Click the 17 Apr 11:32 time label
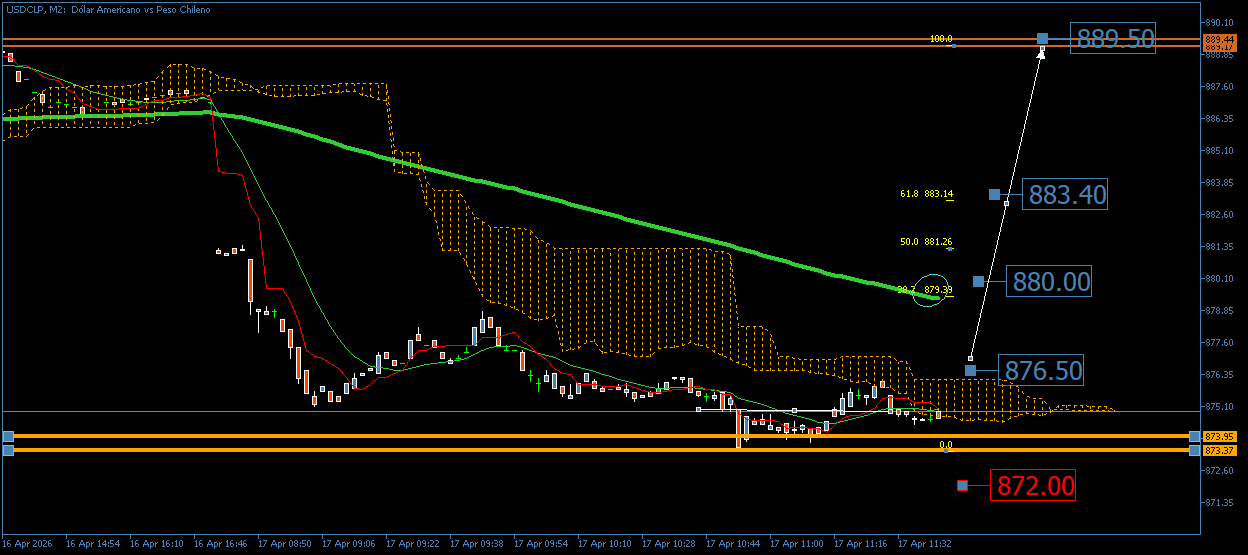 coord(923,545)
